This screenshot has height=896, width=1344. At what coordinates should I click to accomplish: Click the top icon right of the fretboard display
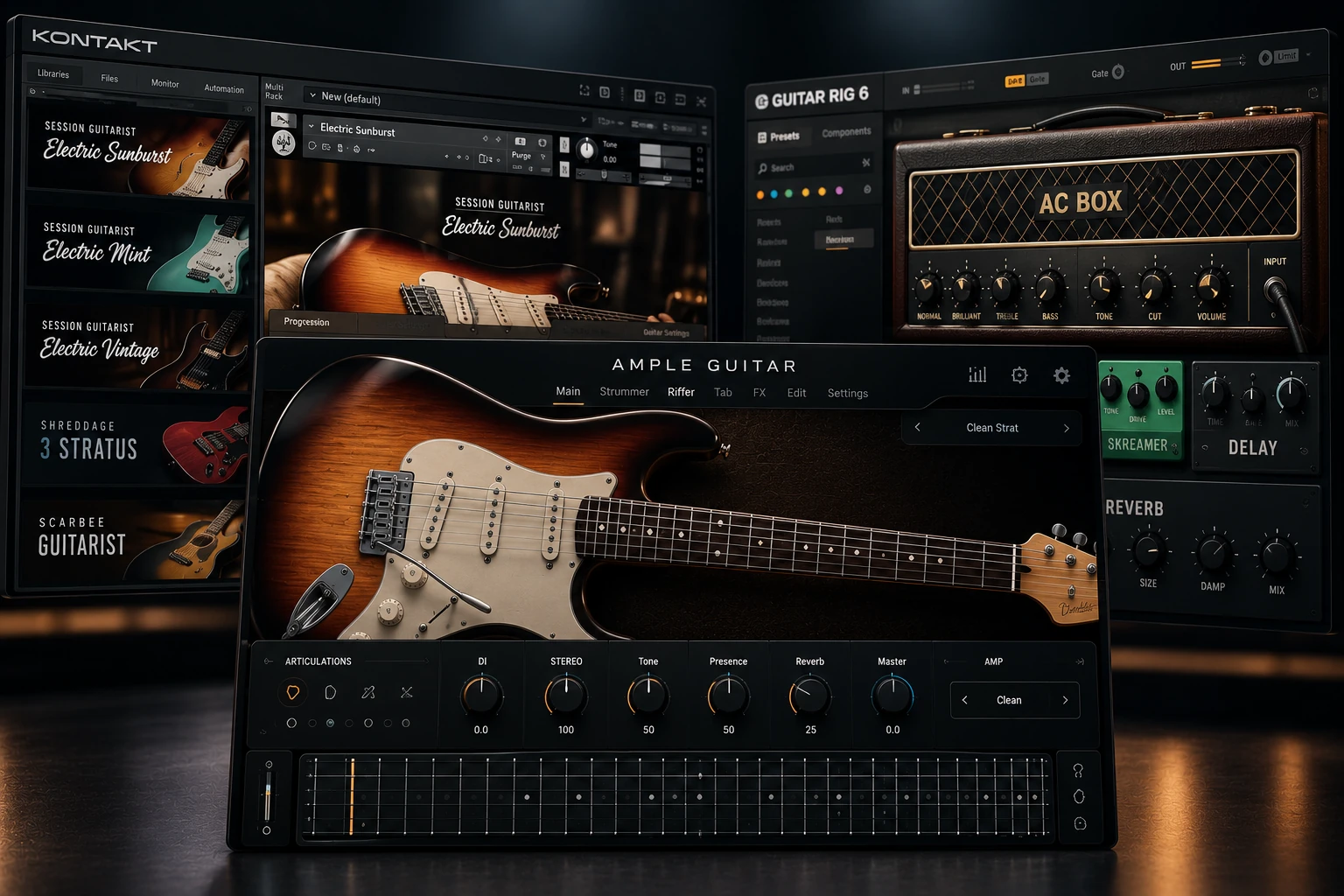point(1078,771)
